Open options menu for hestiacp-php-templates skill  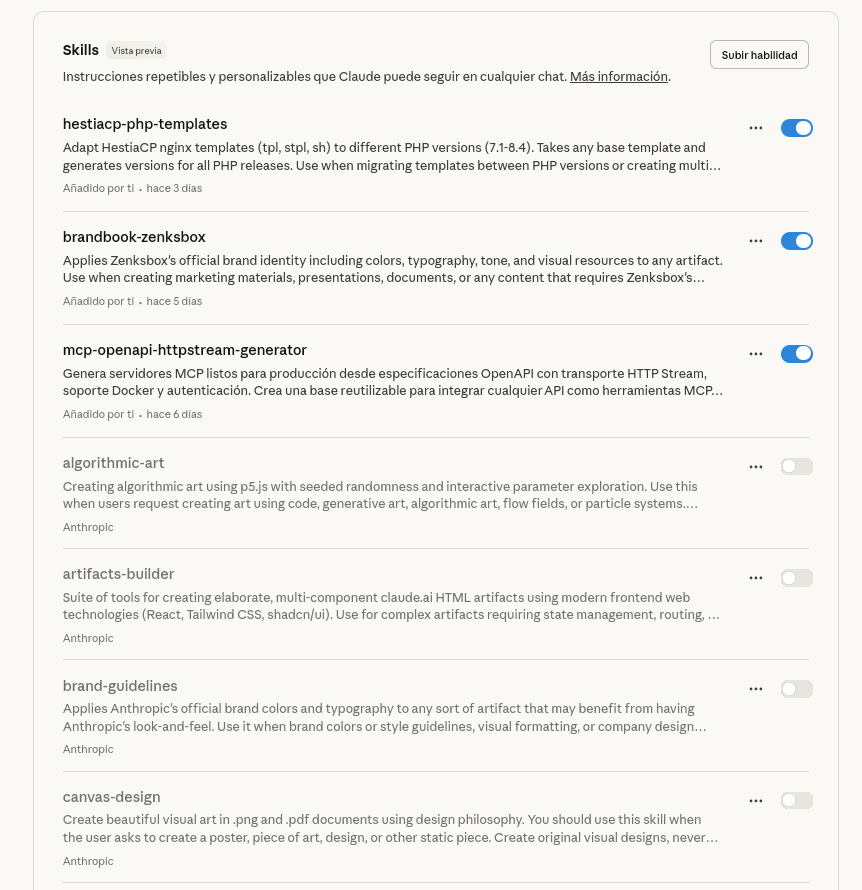pos(756,128)
